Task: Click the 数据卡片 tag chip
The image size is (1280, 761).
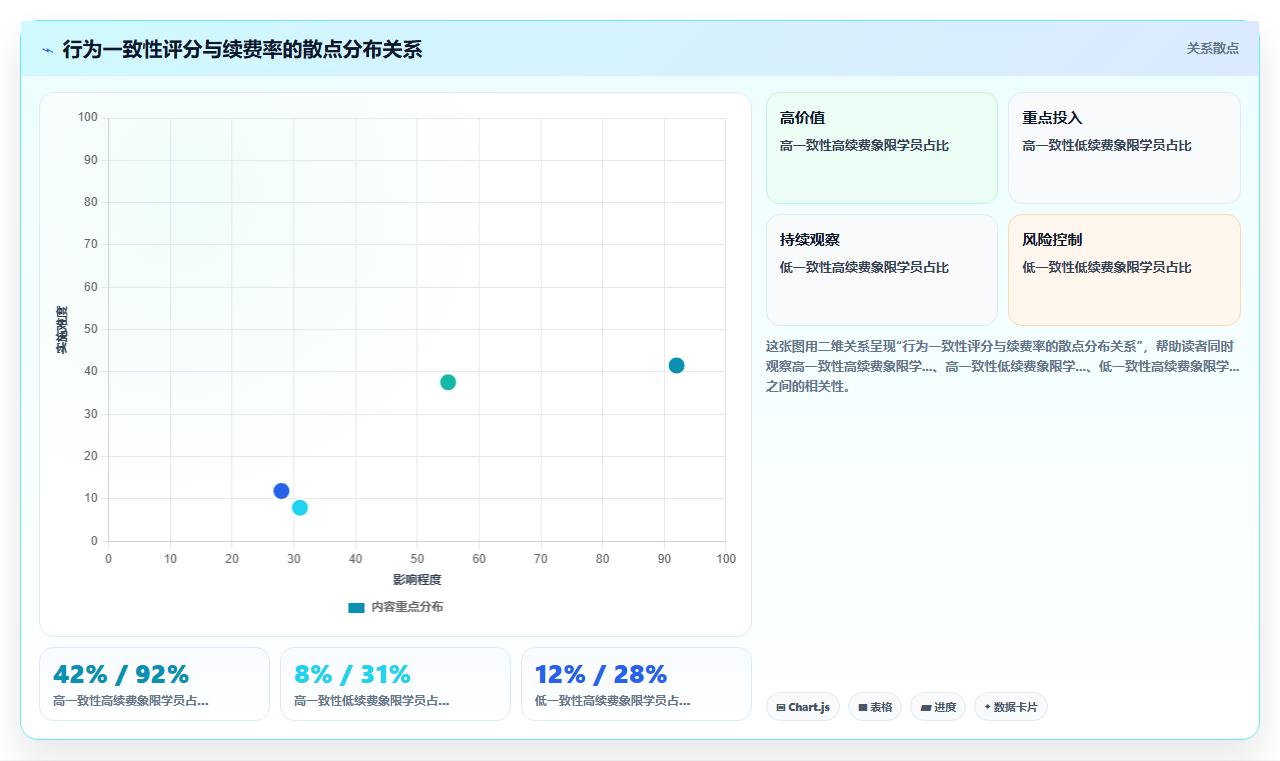Action: coord(1011,707)
